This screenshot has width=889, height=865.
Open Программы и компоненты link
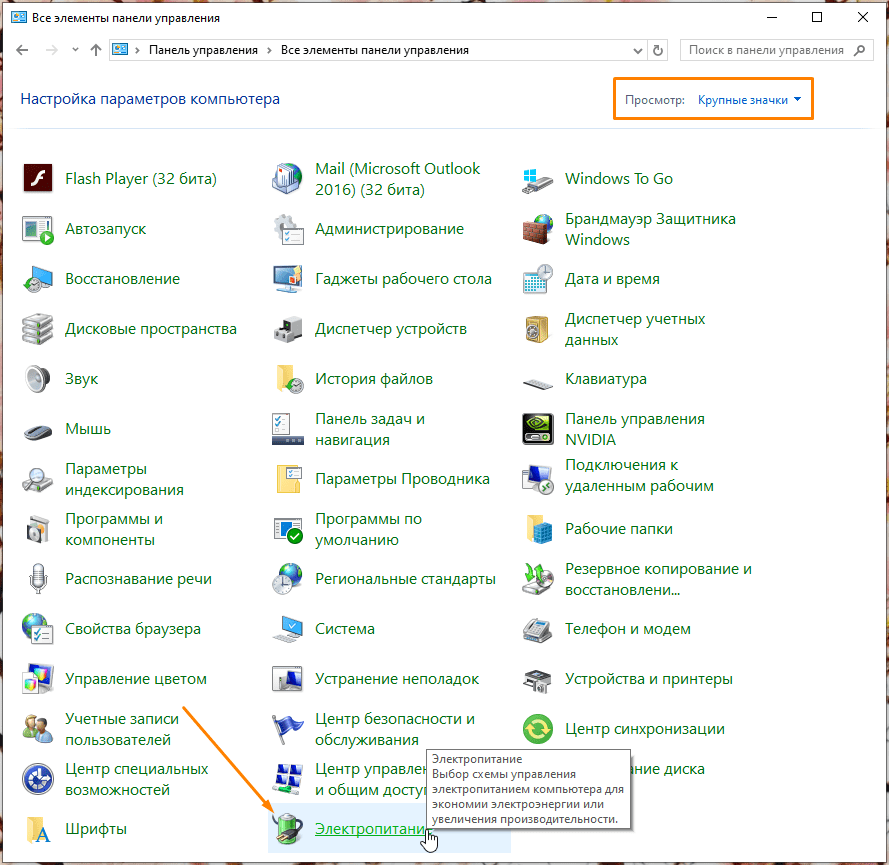click(x=113, y=529)
